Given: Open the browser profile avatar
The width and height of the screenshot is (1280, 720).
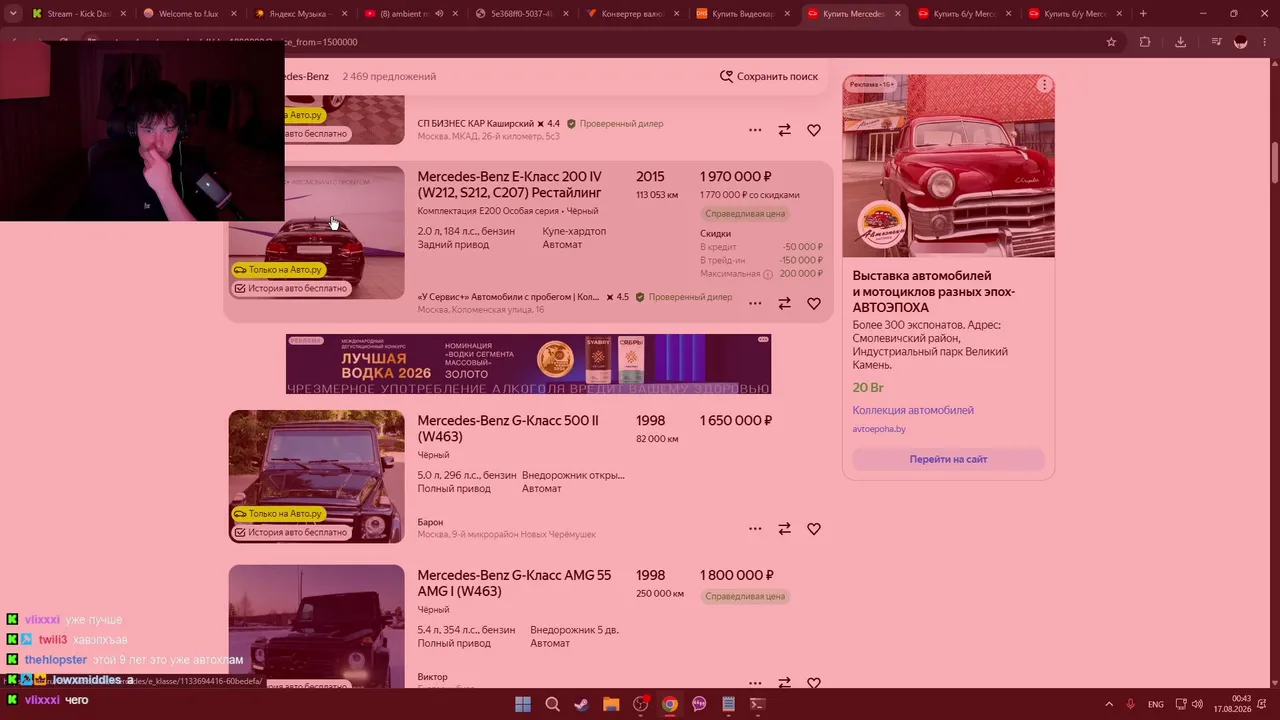Looking at the screenshot, I should (x=1241, y=42).
